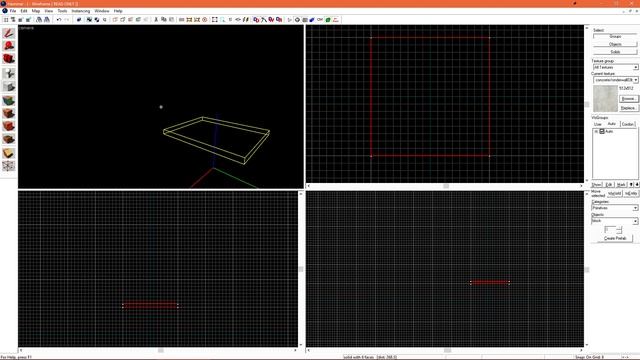Toggle the 2D grid toolbar icon
Screen dimensions: 640x360
[6, 20]
